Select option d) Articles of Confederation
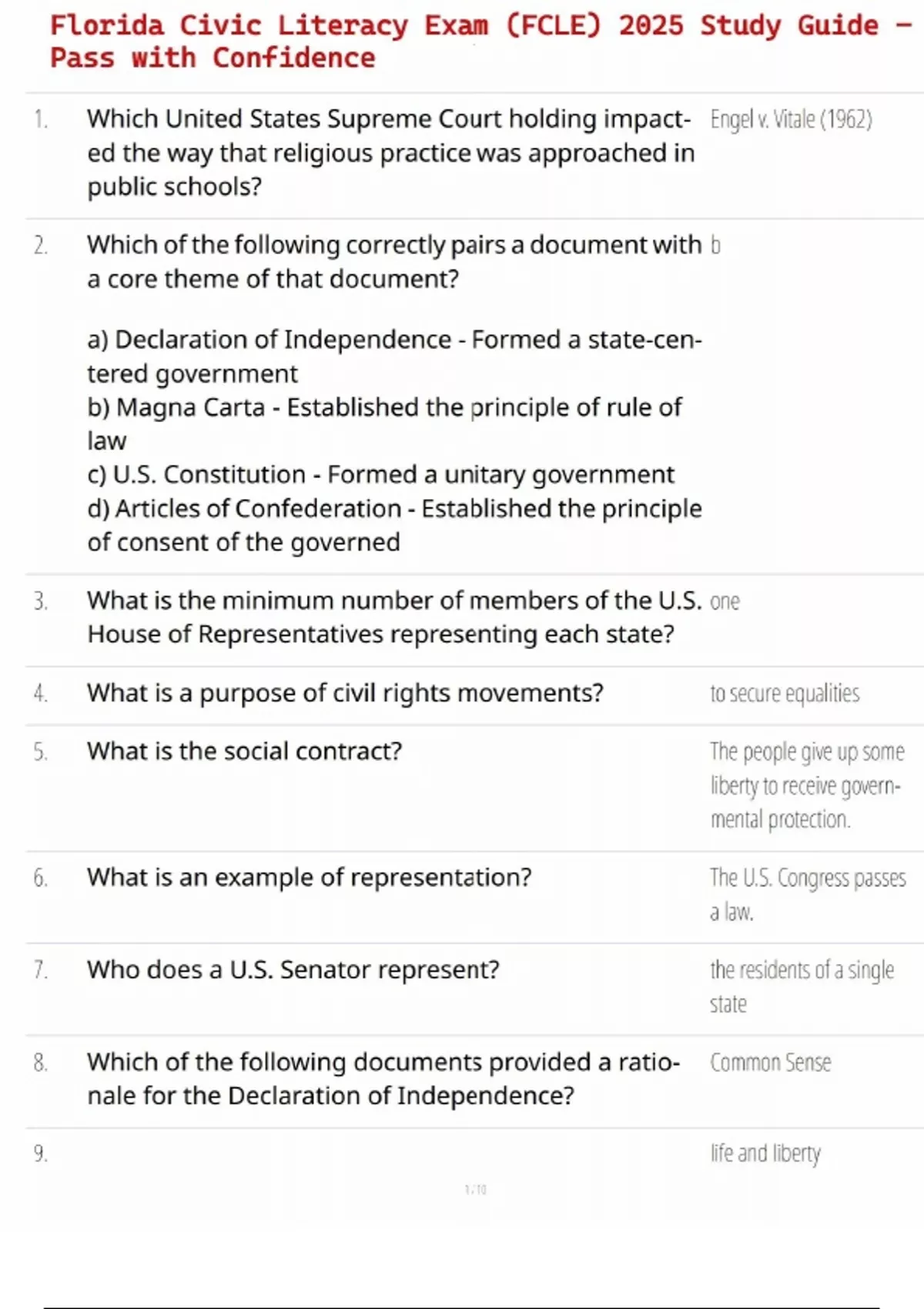 point(393,524)
